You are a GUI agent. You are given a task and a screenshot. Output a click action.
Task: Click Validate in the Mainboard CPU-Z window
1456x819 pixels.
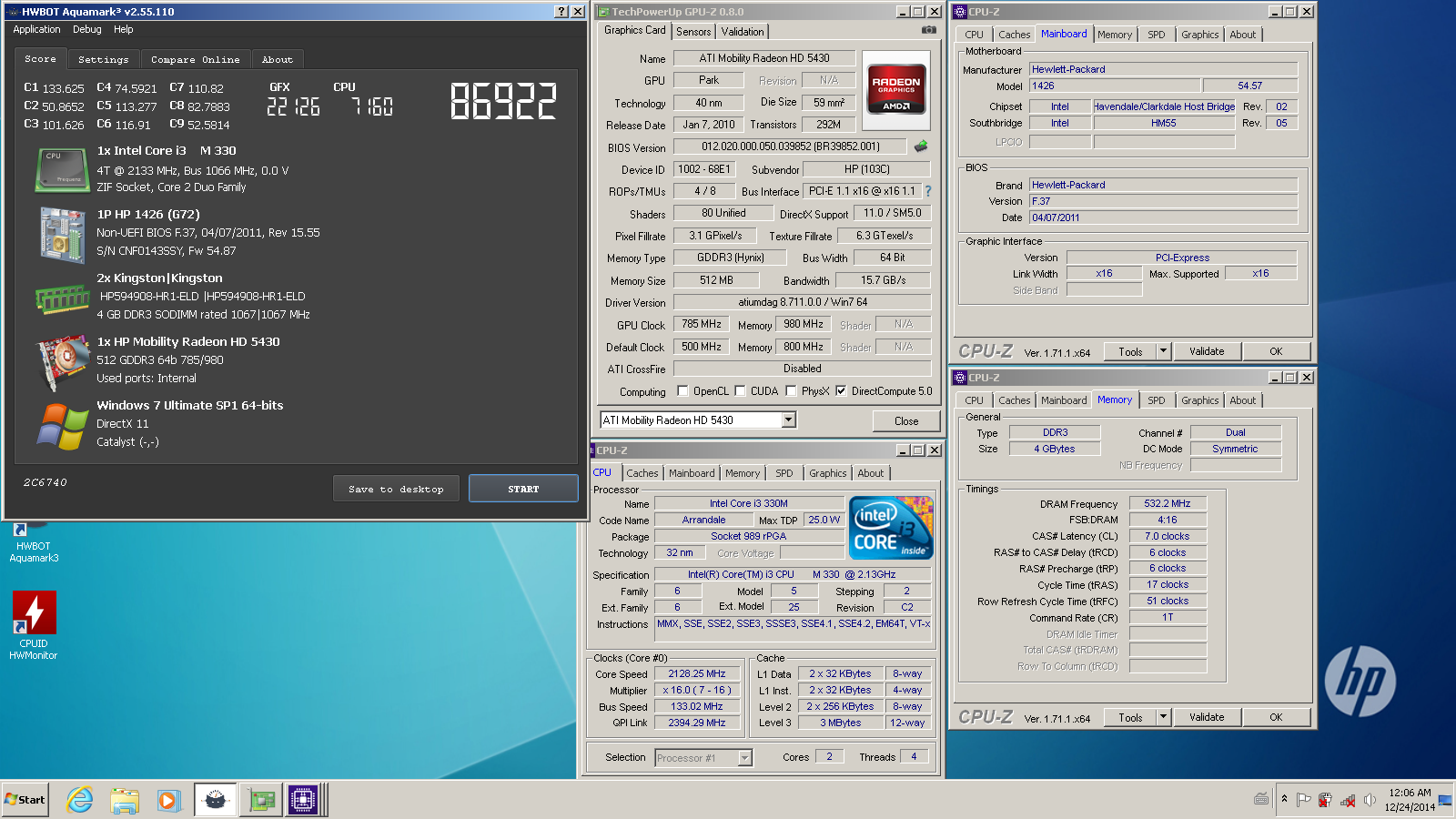click(x=1207, y=351)
